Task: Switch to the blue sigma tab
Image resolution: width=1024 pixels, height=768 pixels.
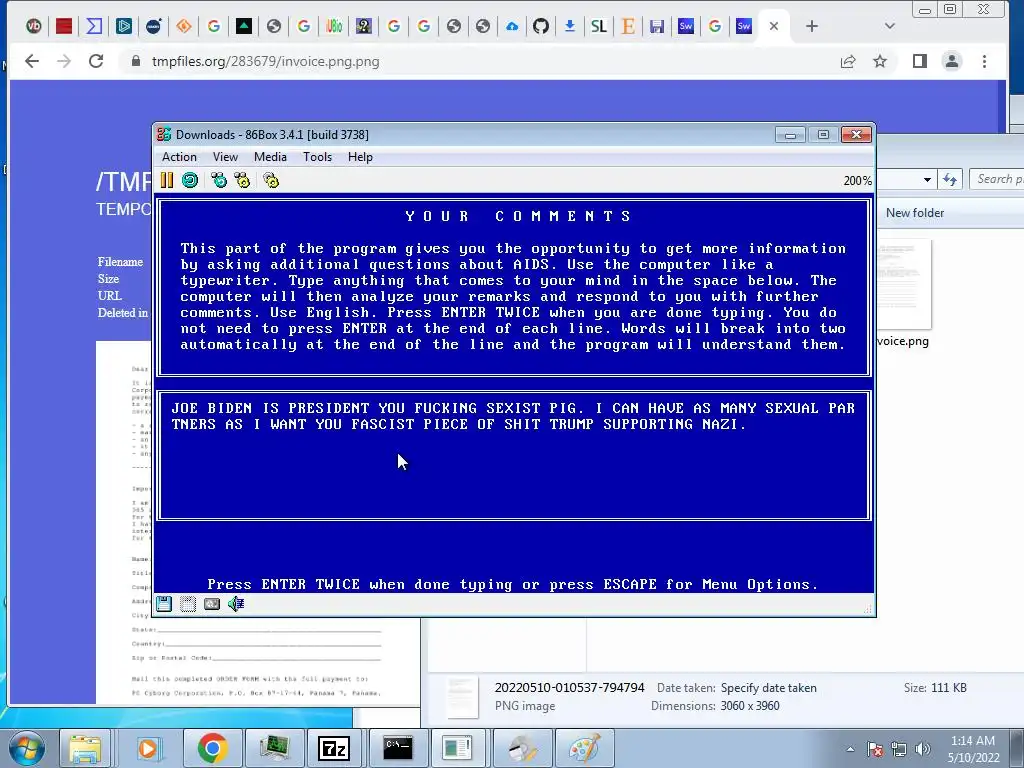Action: pos(94,26)
